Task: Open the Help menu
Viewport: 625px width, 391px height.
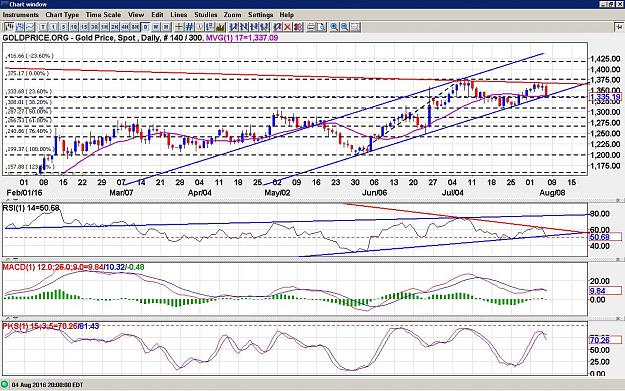Action: tap(287, 15)
